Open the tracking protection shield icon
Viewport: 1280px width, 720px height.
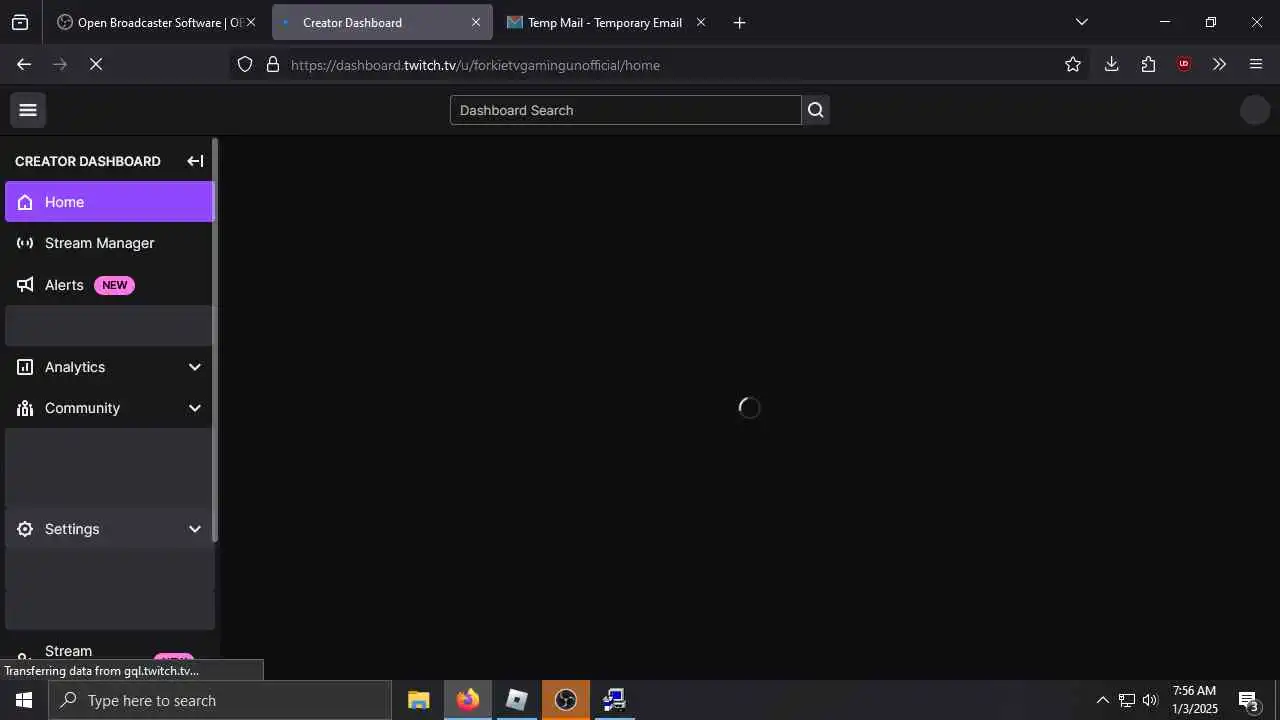[x=245, y=65]
